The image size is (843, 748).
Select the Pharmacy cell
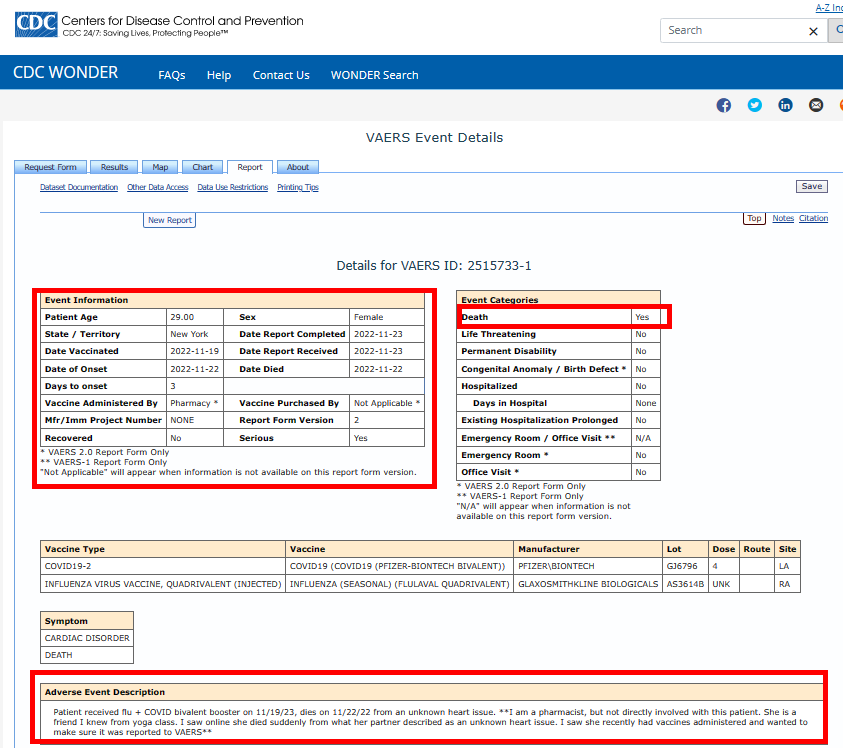click(x=195, y=403)
